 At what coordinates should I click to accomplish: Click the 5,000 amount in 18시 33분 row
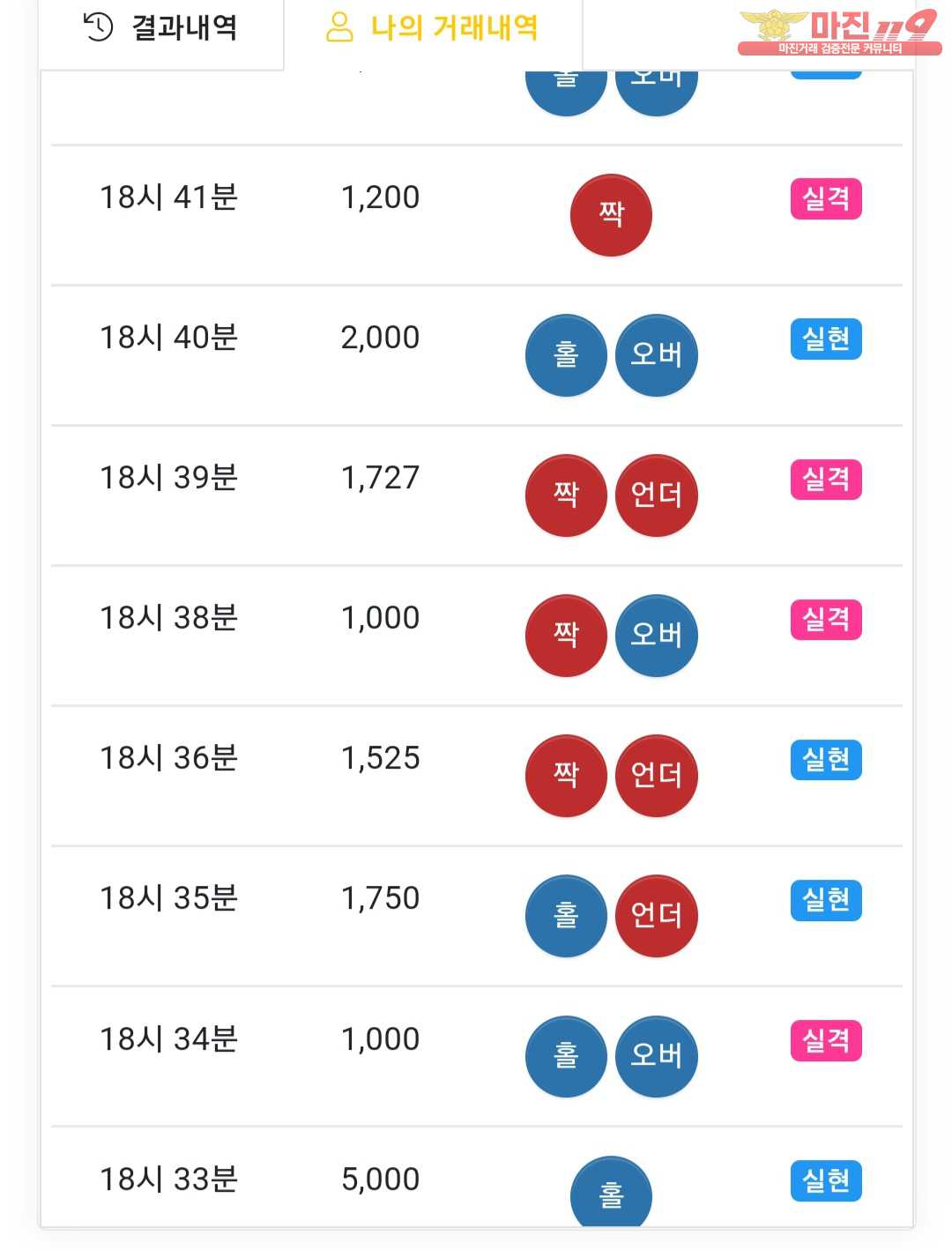coord(380,1179)
